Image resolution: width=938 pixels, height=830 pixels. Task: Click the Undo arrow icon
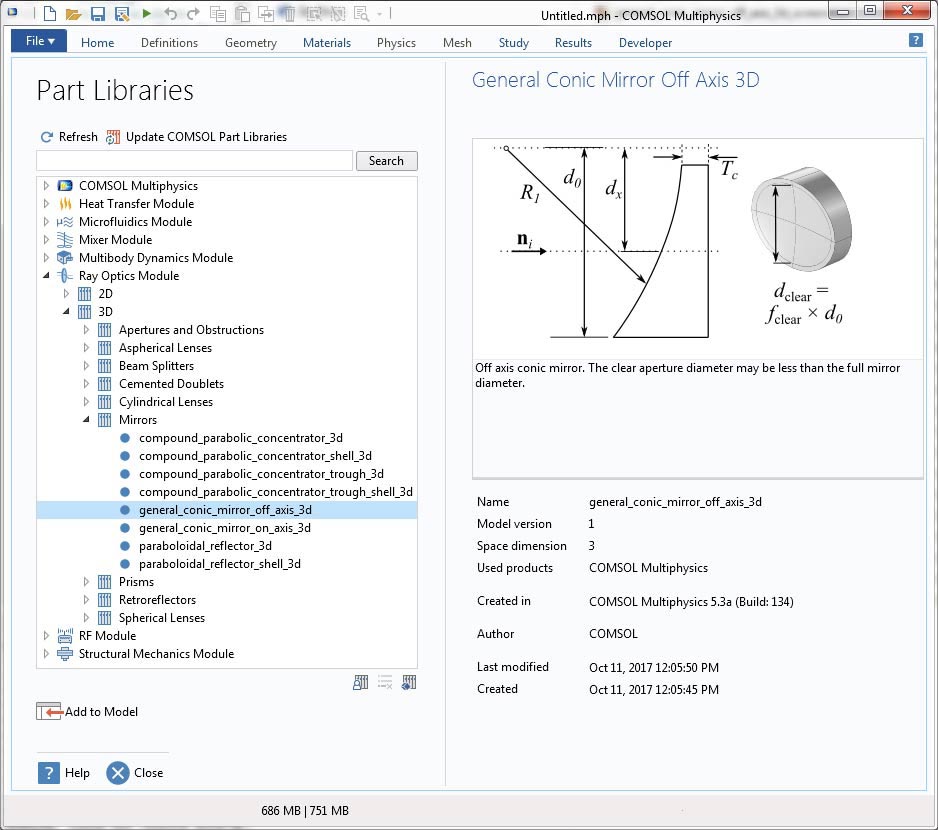coord(170,14)
